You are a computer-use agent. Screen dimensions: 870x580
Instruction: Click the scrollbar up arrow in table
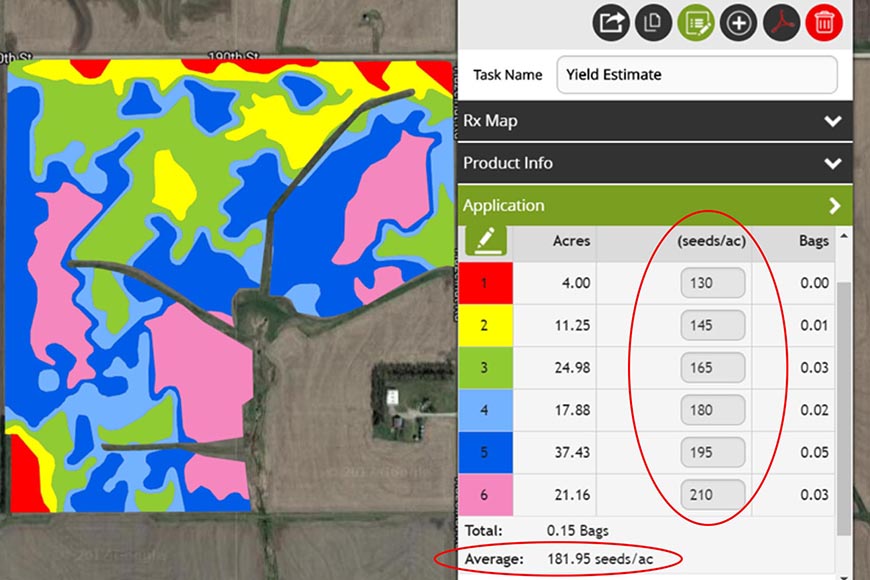[845, 238]
